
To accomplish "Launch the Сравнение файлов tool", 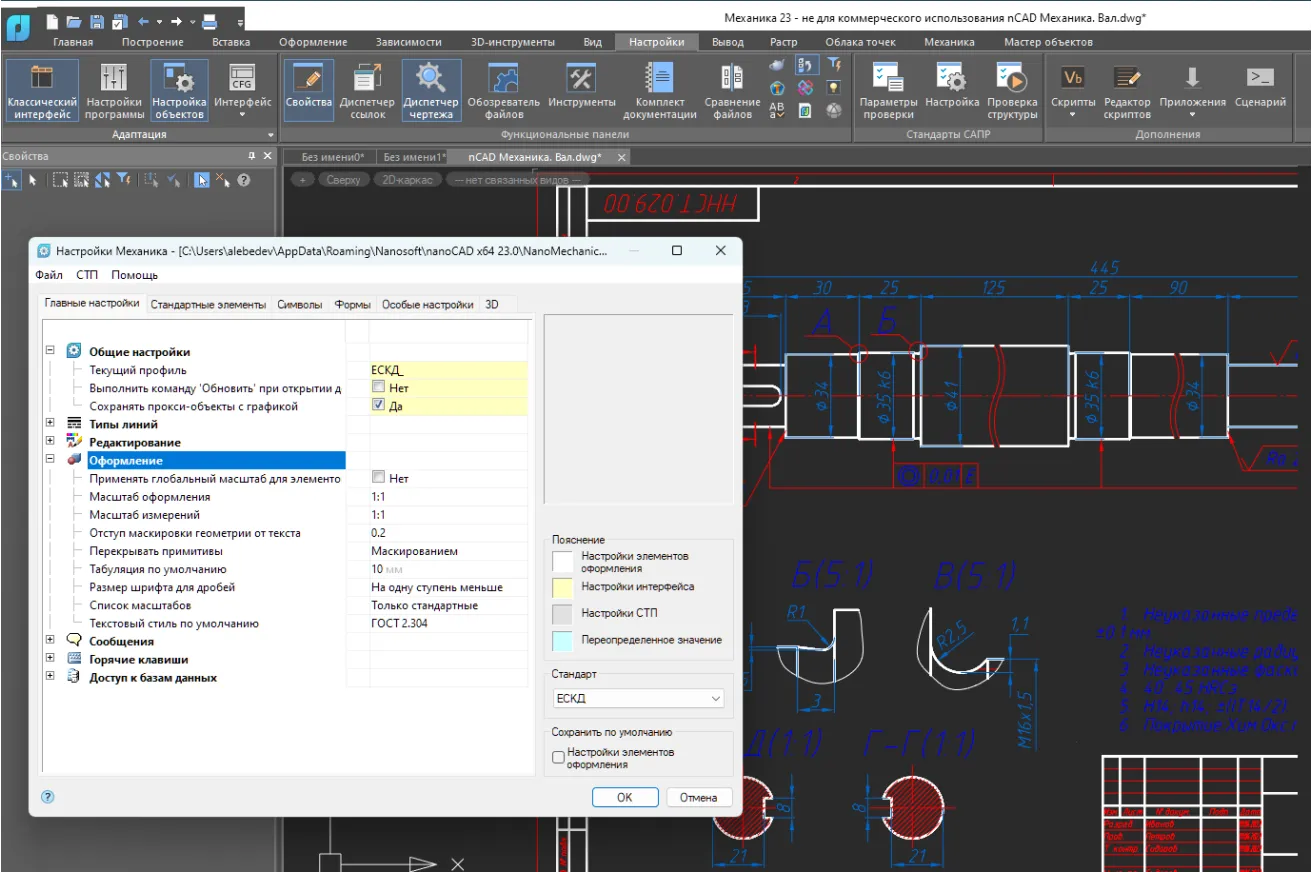I will (732, 90).
